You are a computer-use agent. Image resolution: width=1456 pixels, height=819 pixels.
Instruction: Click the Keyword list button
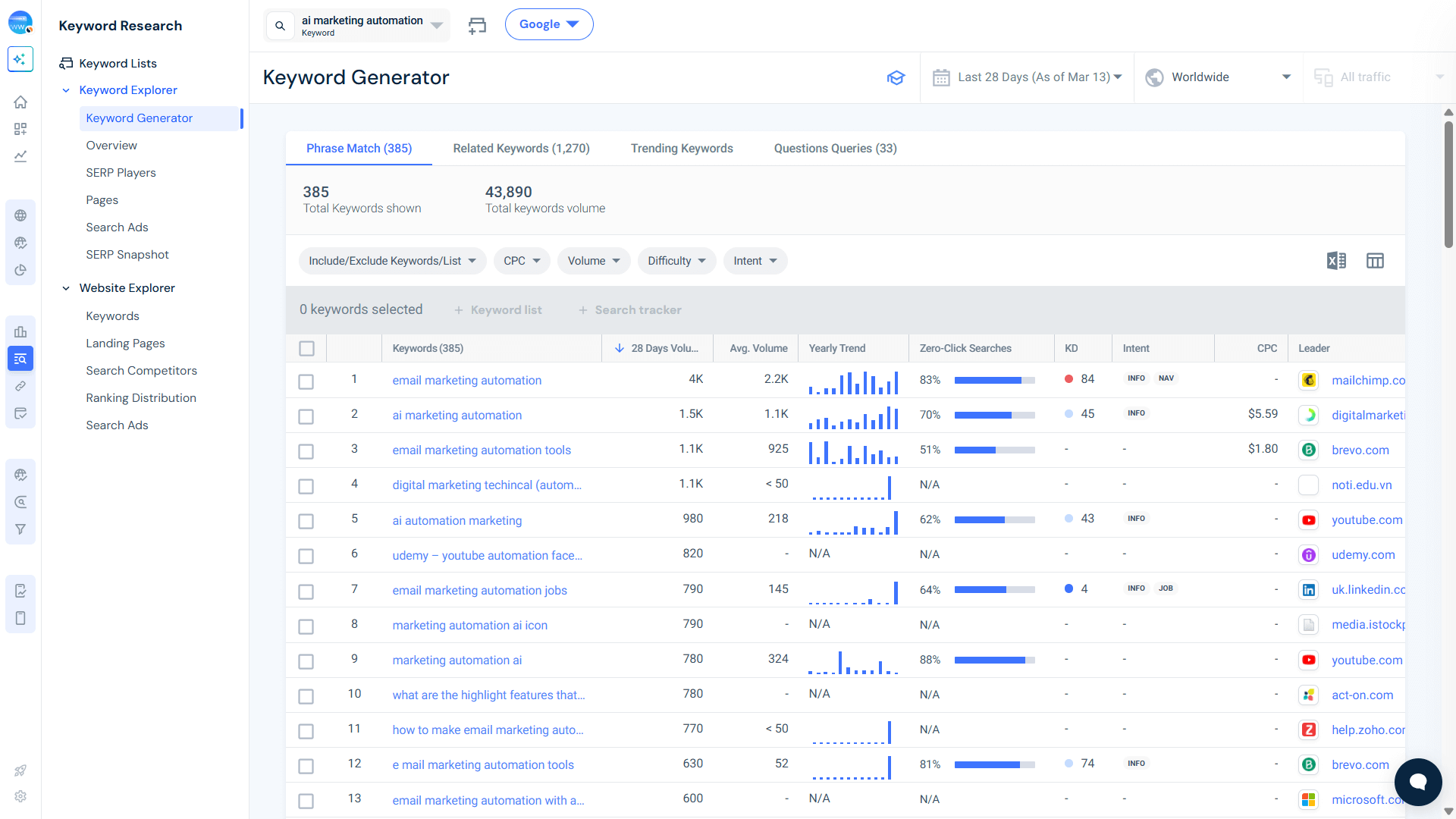(x=497, y=309)
